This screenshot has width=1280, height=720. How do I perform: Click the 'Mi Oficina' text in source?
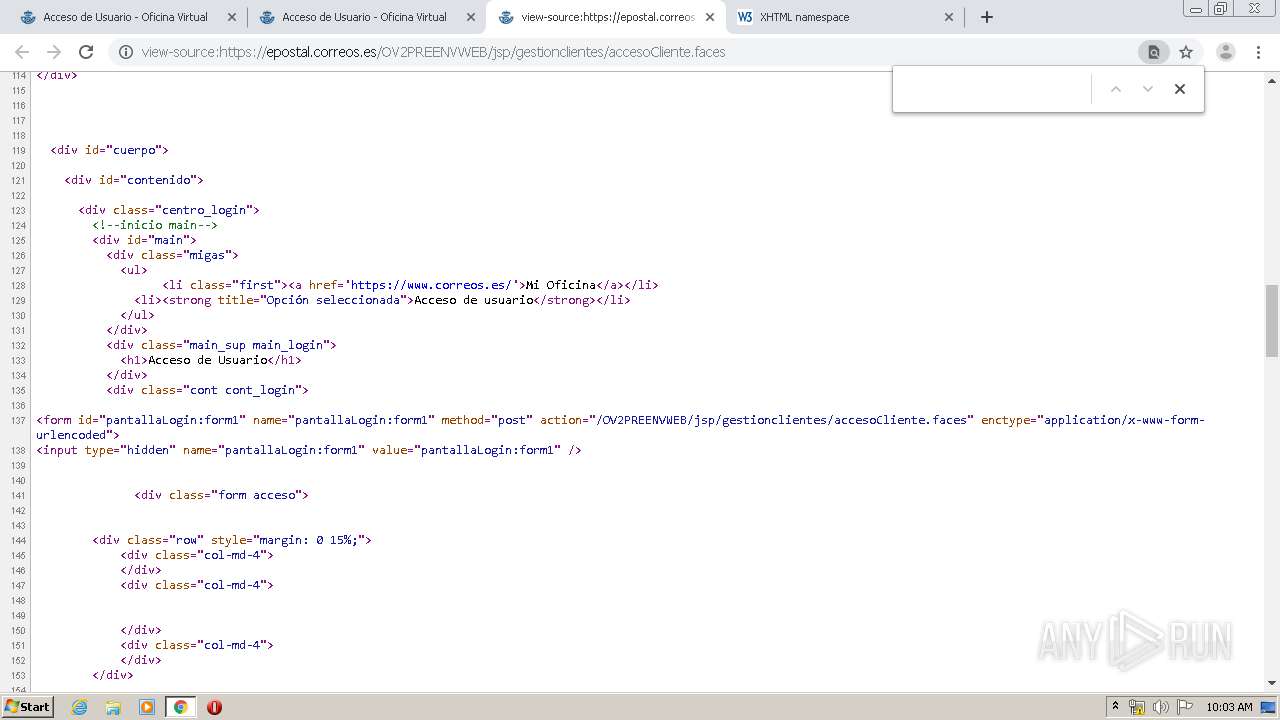point(561,285)
